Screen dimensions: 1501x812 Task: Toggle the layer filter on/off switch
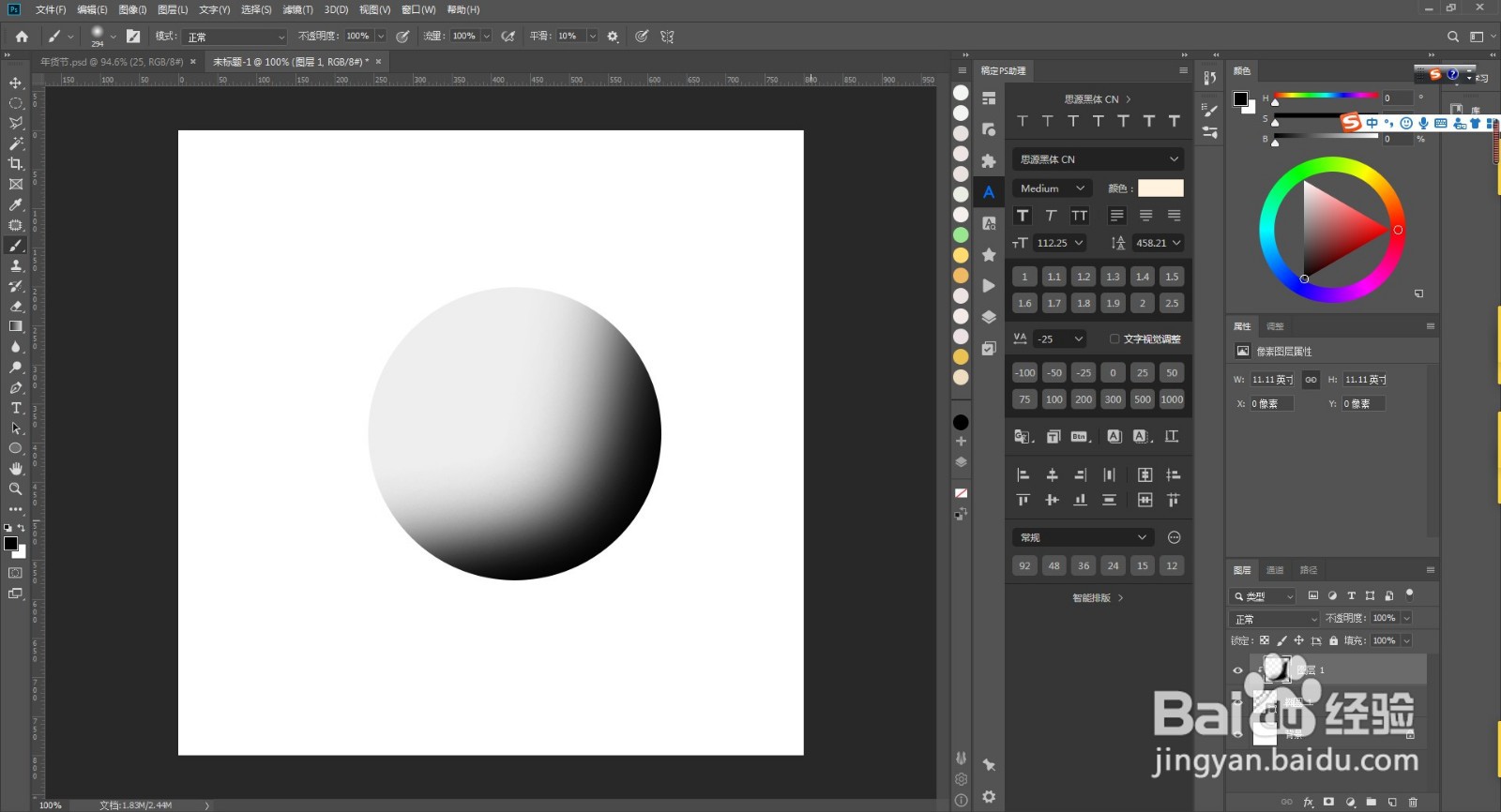[1409, 594]
